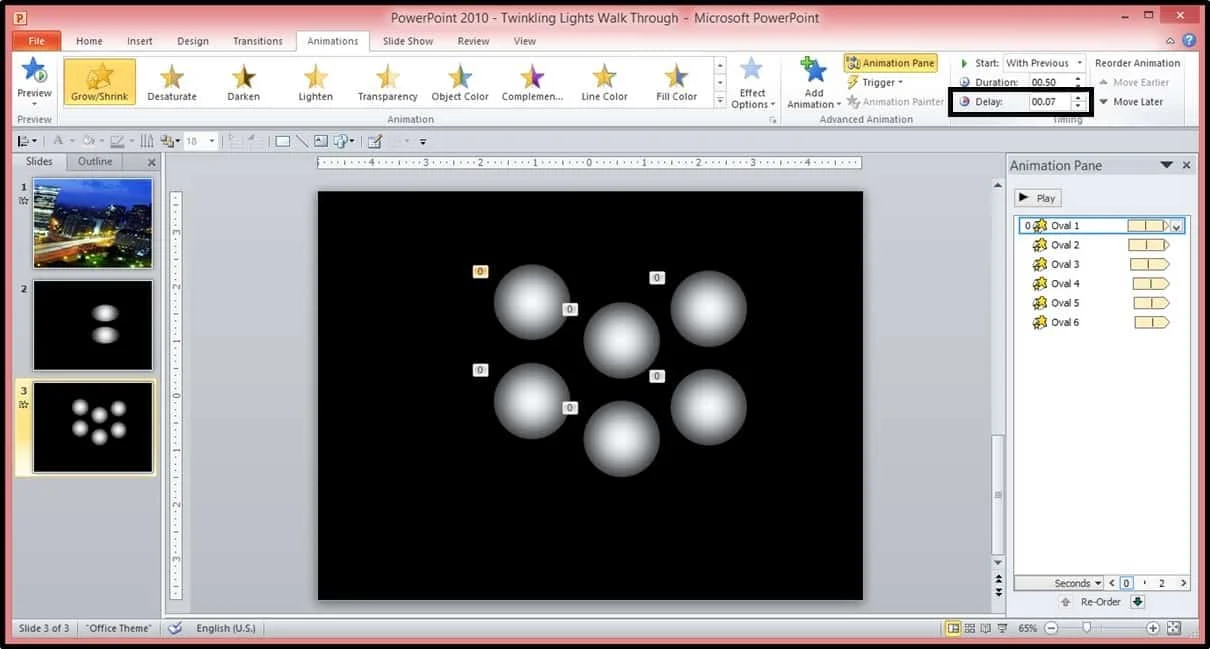This screenshot has height=649, width=1210.
Task: Switch to Normal view in status bar
Action: click(x=953, y=628)
